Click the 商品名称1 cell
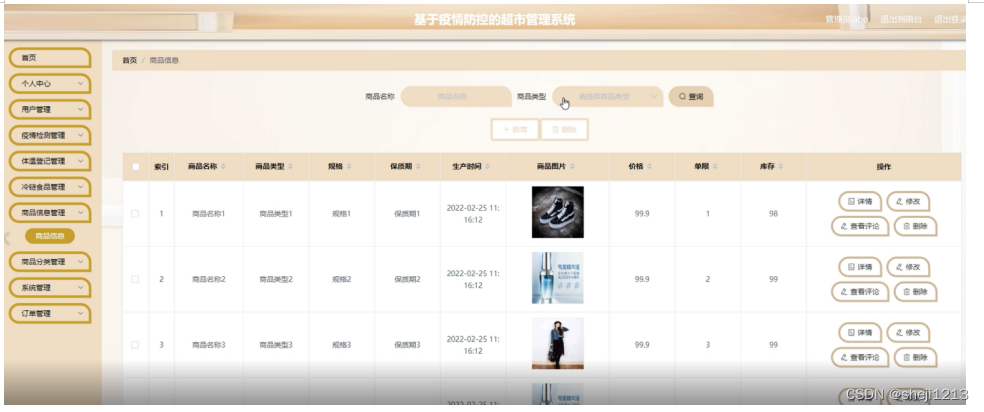 click(x=208, y=214)
